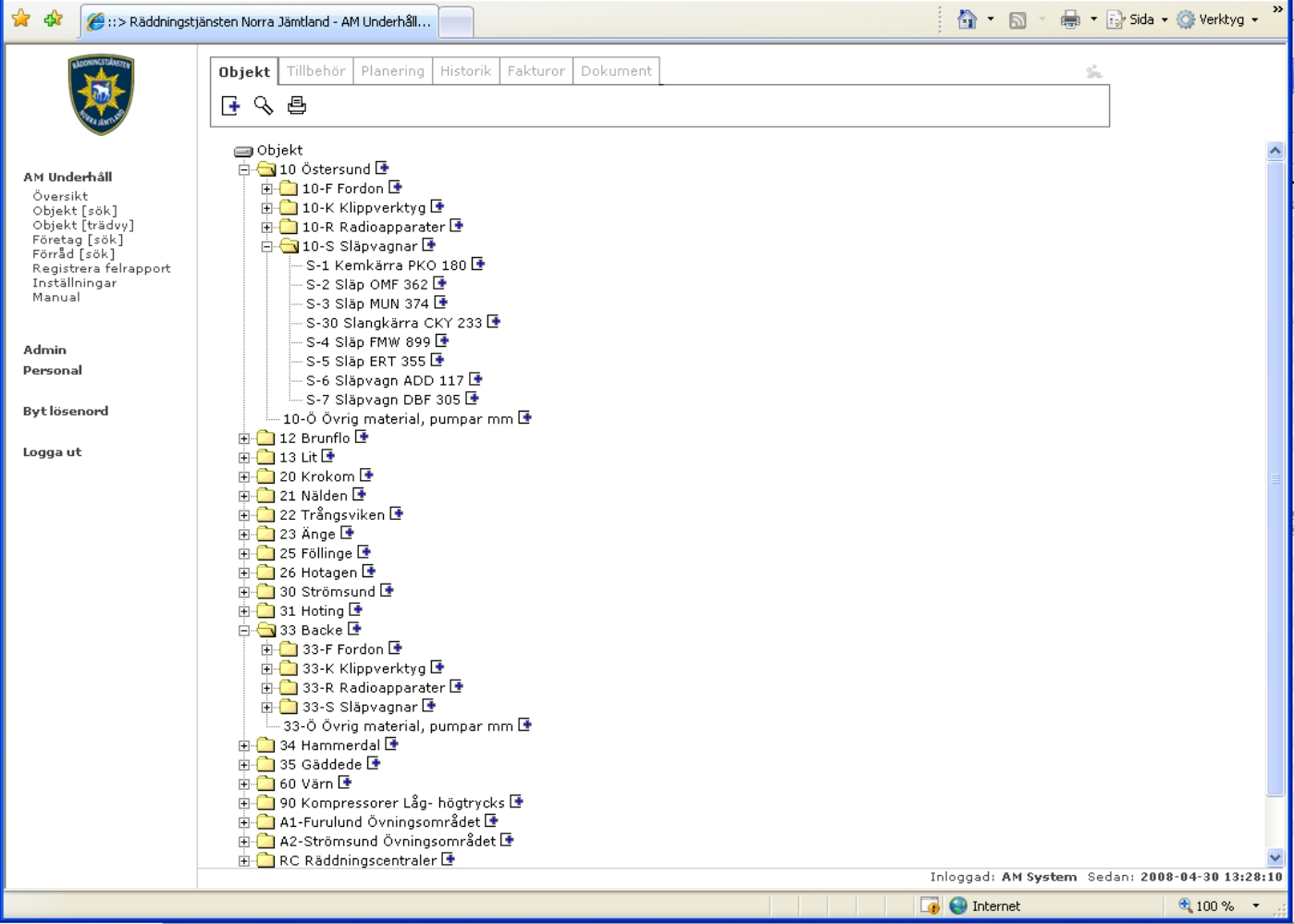Click add icon next to 33 Backe

(x=354, y=629)
